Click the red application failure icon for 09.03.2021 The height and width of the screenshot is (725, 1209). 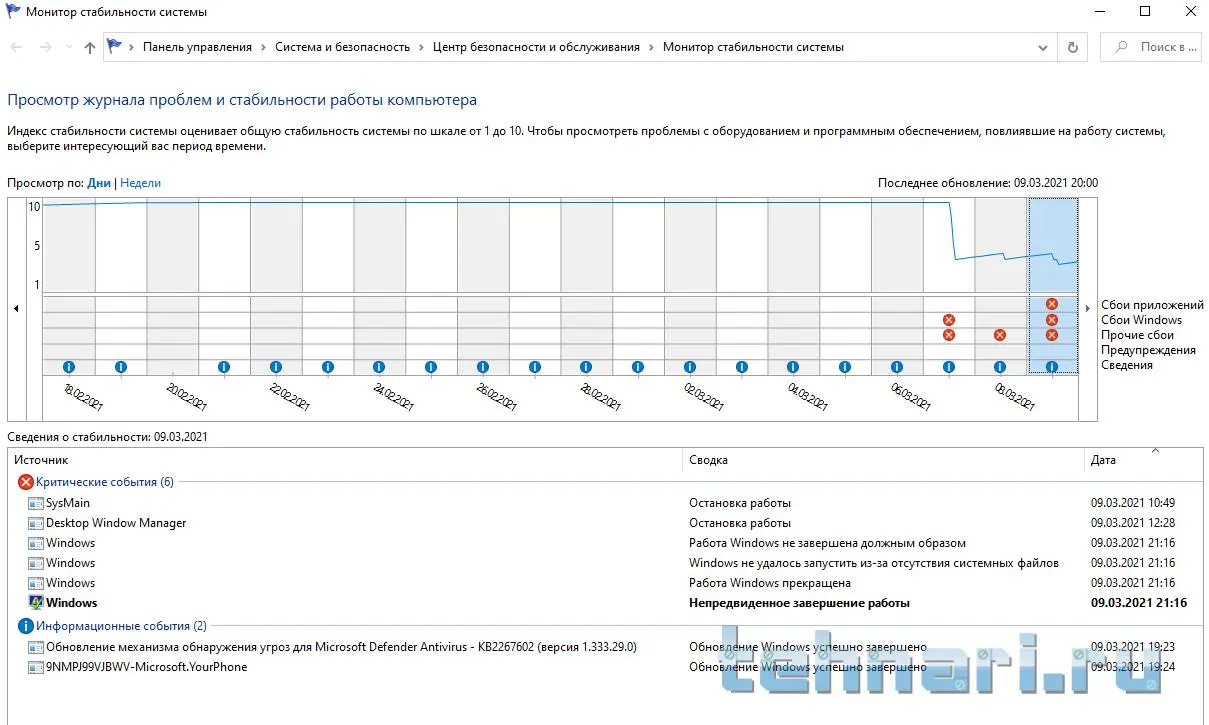click(1051, 304)
